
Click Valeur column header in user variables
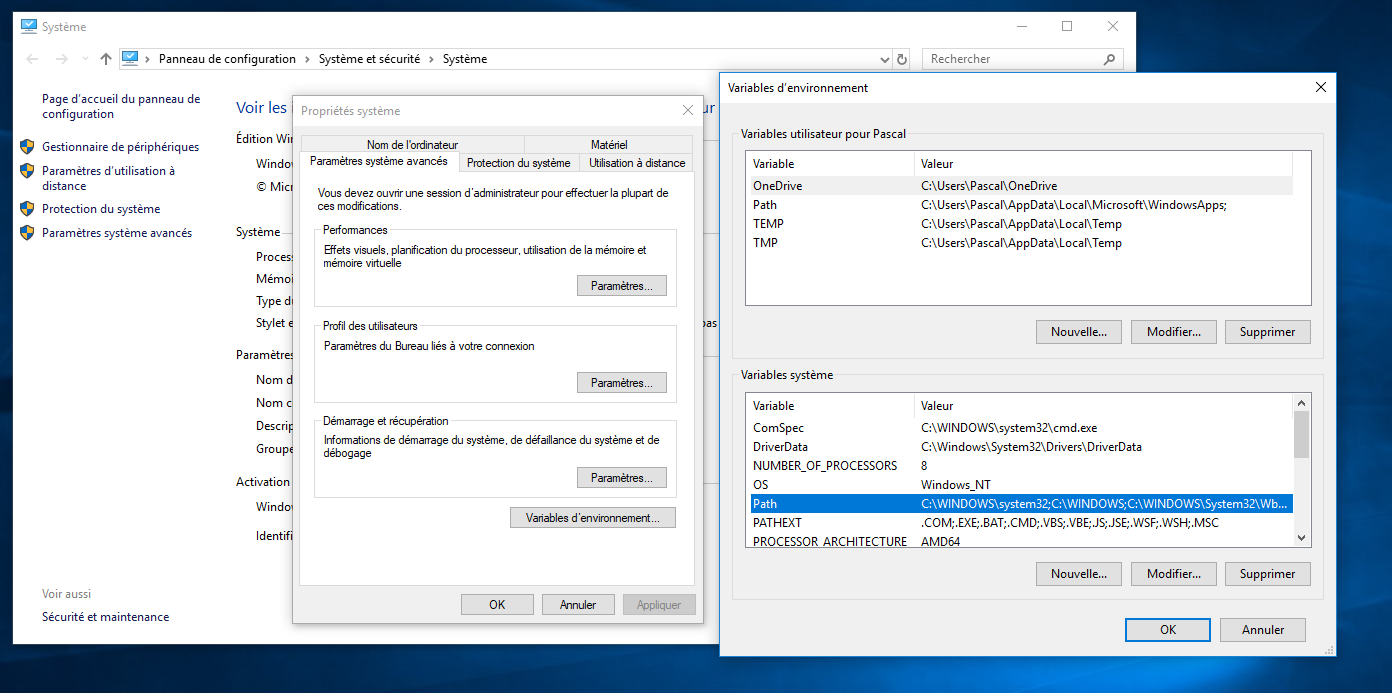click(1104, 164)
